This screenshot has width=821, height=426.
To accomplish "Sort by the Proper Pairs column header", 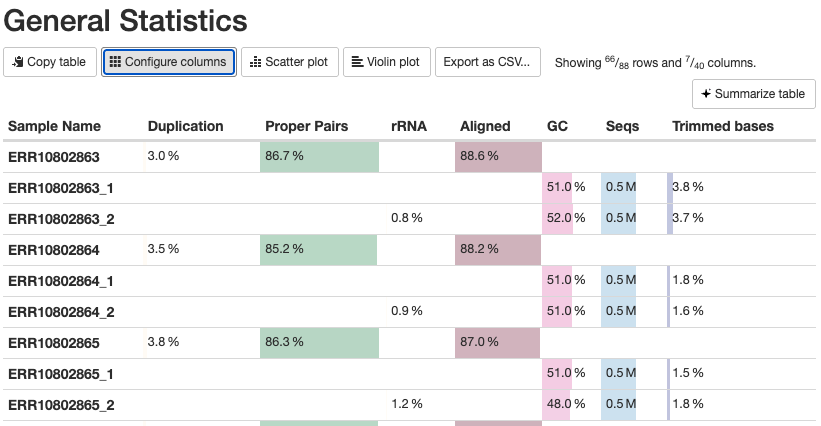I will point(306,126).
